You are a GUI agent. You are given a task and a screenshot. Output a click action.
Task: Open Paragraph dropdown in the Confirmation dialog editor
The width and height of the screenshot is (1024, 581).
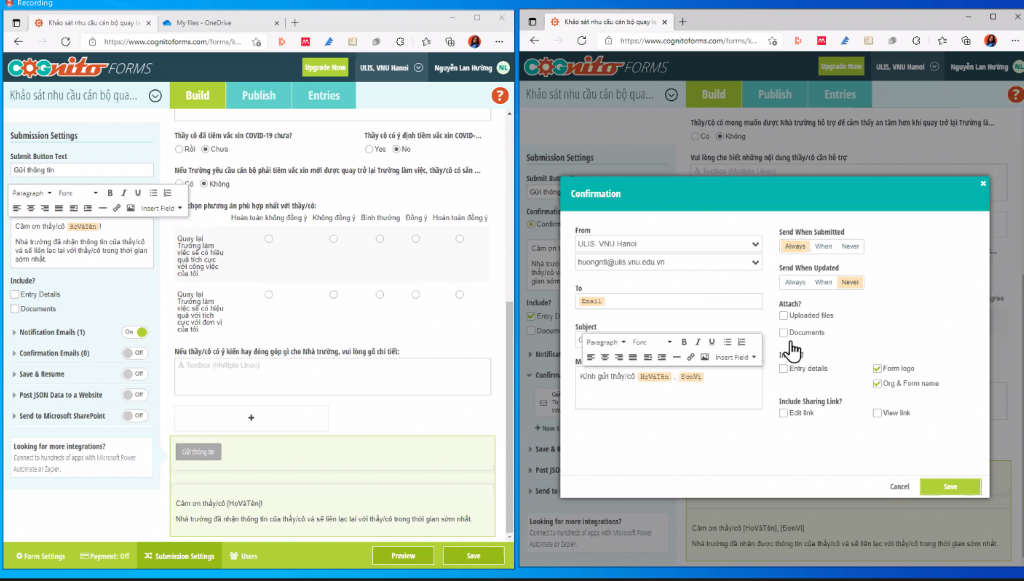coord(605,342)
